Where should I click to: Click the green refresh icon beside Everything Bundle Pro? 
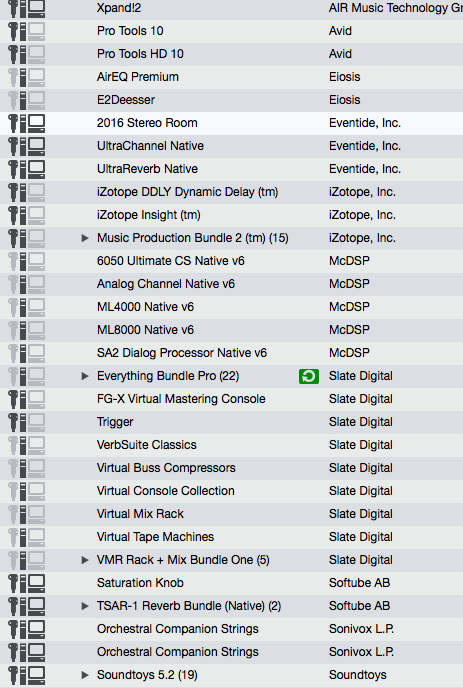pos(309,376)
